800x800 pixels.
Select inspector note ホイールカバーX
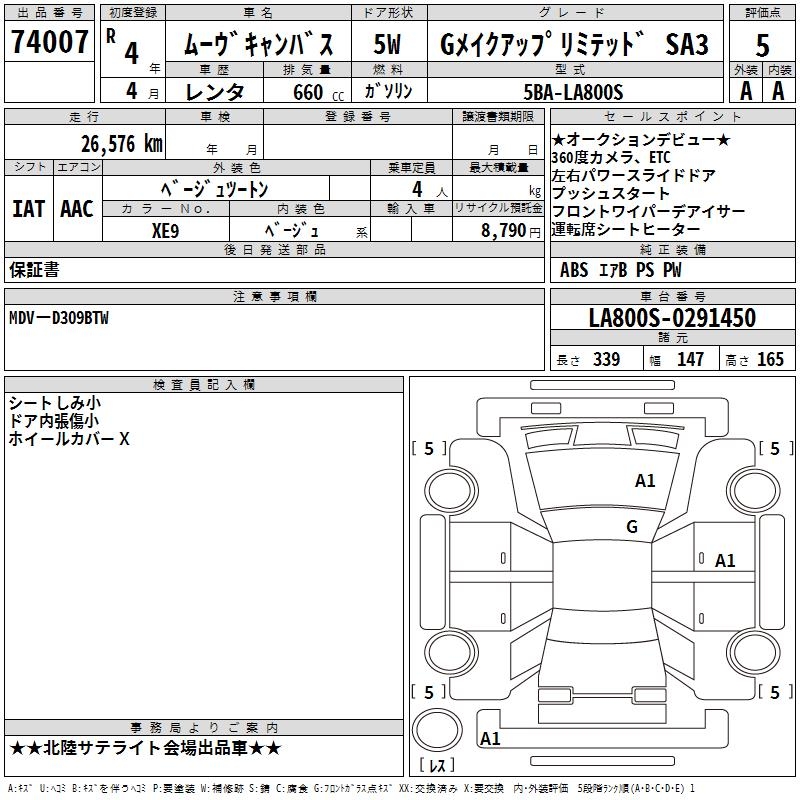click(x=69, y=438)
